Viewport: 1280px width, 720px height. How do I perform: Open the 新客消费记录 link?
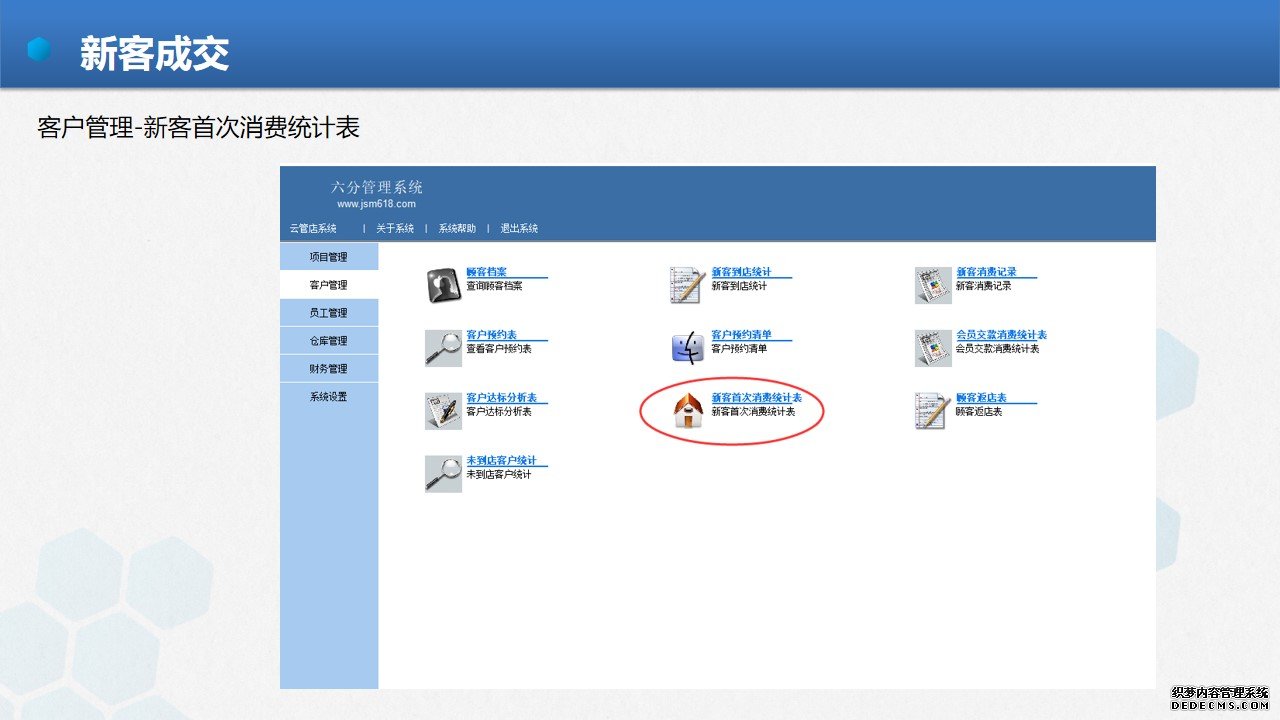coord(986,272)
